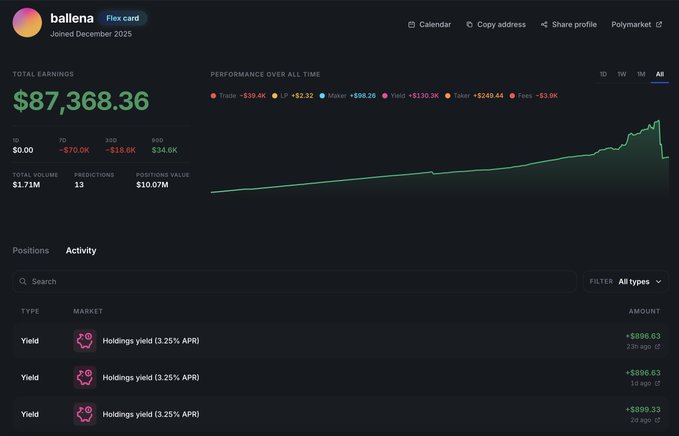Click the calendar icon next to Calendar

411,25
